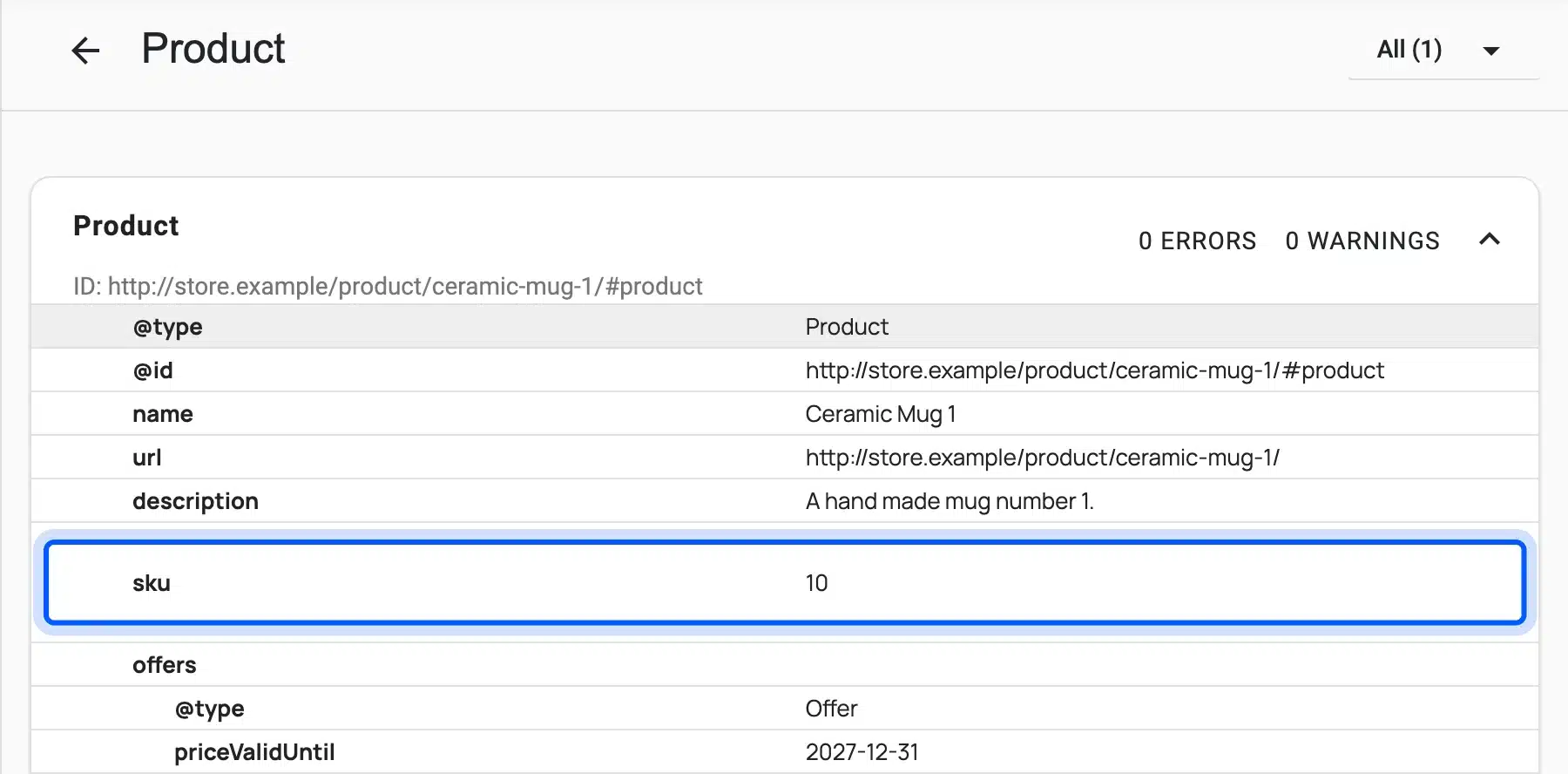Click the @id property label
Screen dimensions: 1568x774
153,370
